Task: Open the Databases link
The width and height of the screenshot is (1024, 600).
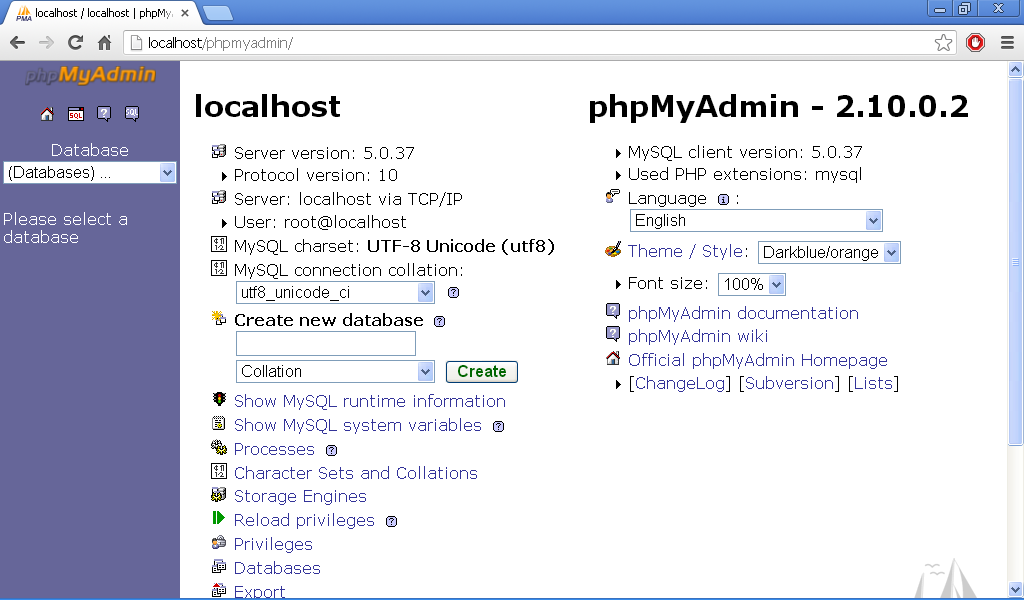Action: tap(277, 568)
